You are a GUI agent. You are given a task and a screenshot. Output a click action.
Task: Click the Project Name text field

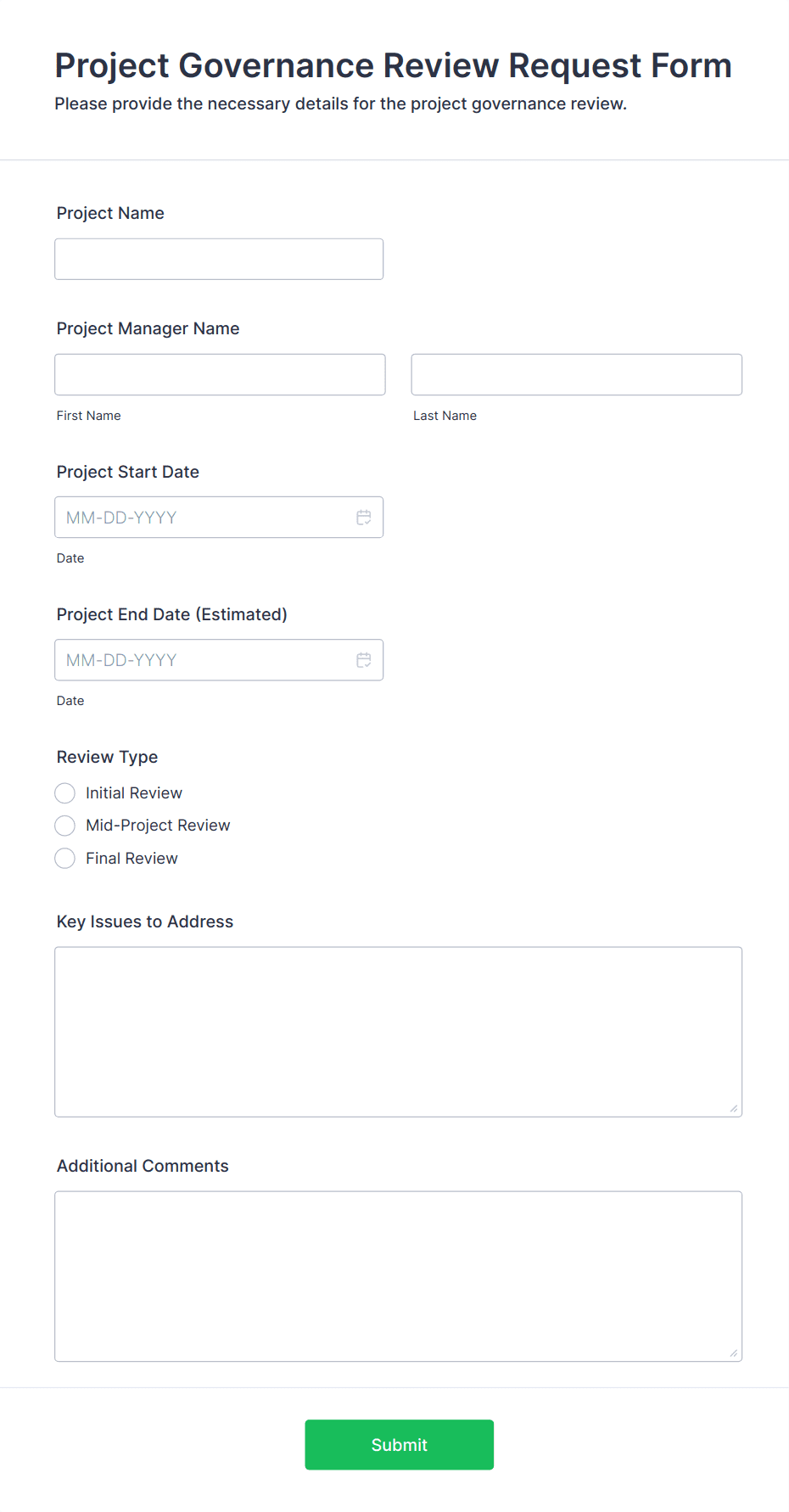point(218,259)
